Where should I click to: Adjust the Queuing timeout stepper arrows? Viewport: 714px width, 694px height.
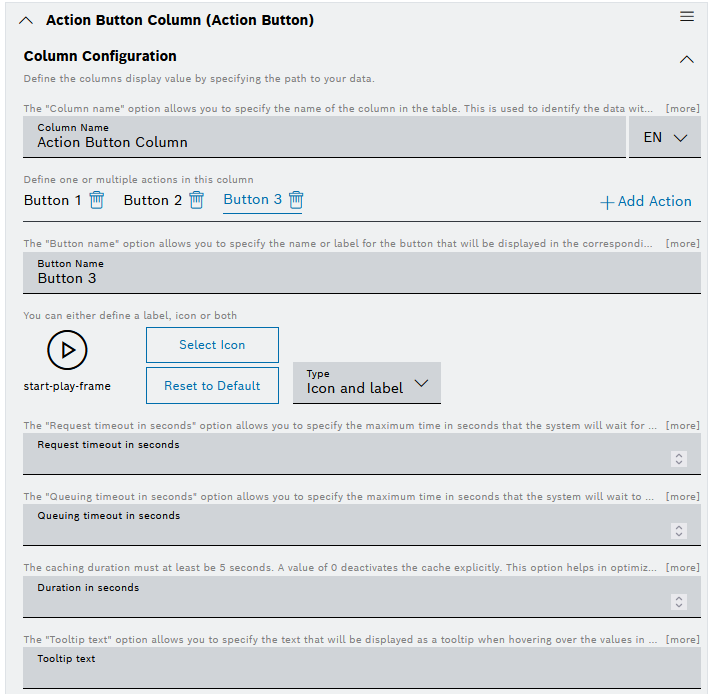679,531
